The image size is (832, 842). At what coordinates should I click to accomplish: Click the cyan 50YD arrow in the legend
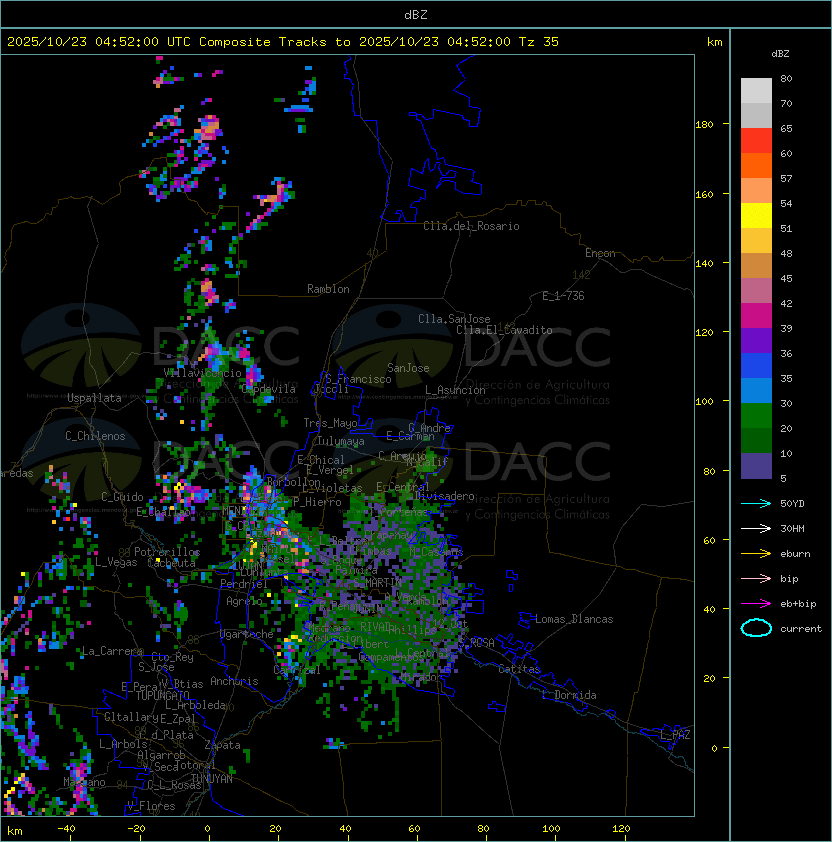756,504
